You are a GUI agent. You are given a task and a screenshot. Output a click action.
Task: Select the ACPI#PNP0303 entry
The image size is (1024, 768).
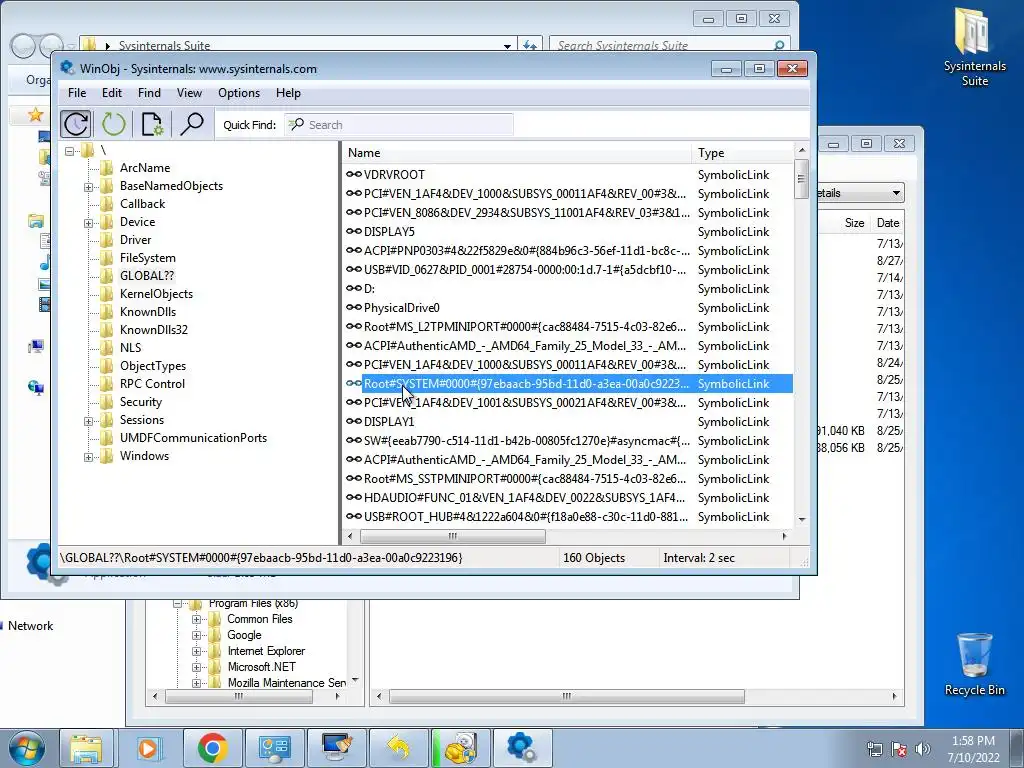pyautogui.click(x=568, y=251)
